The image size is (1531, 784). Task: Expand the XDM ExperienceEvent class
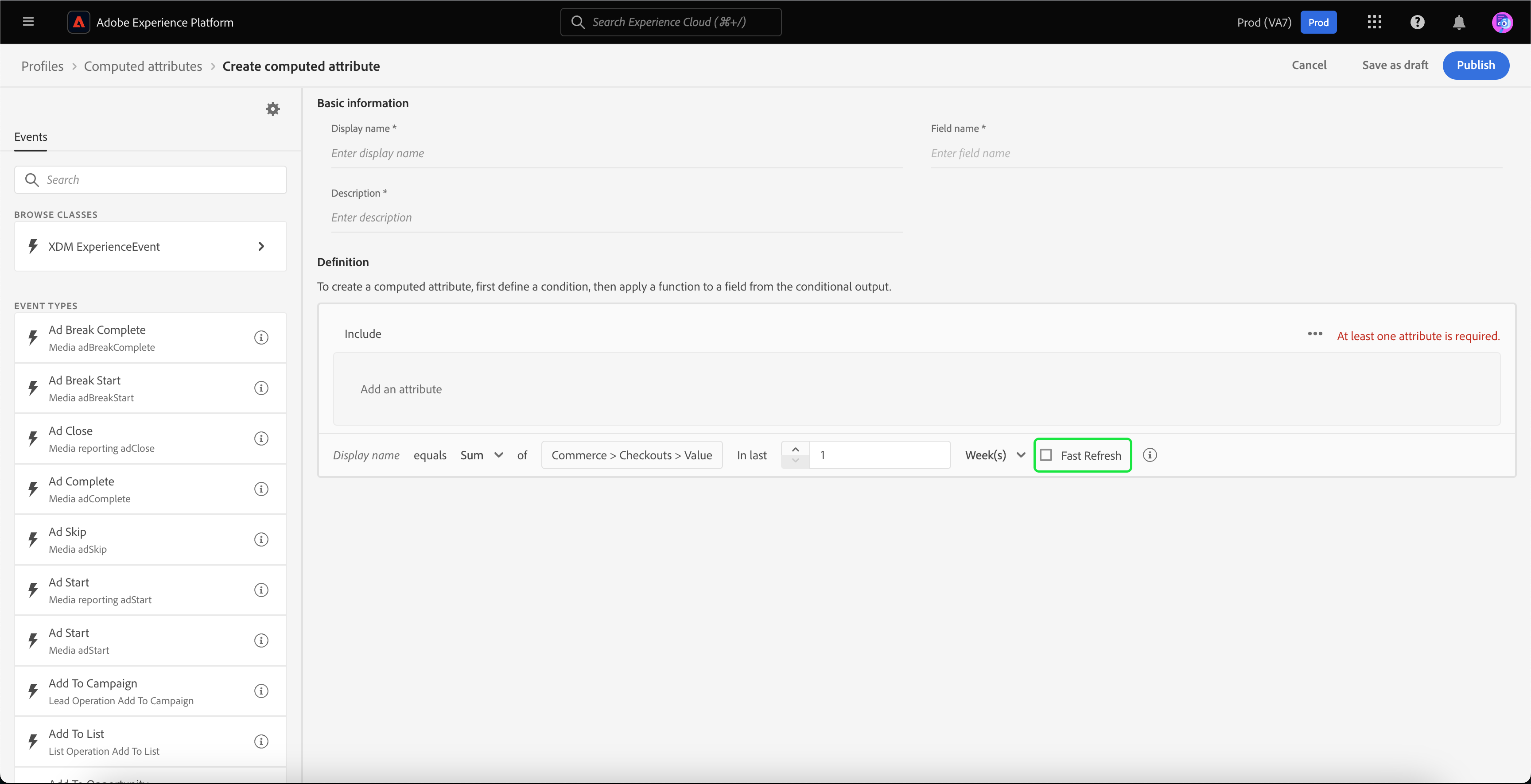(261, 246)
